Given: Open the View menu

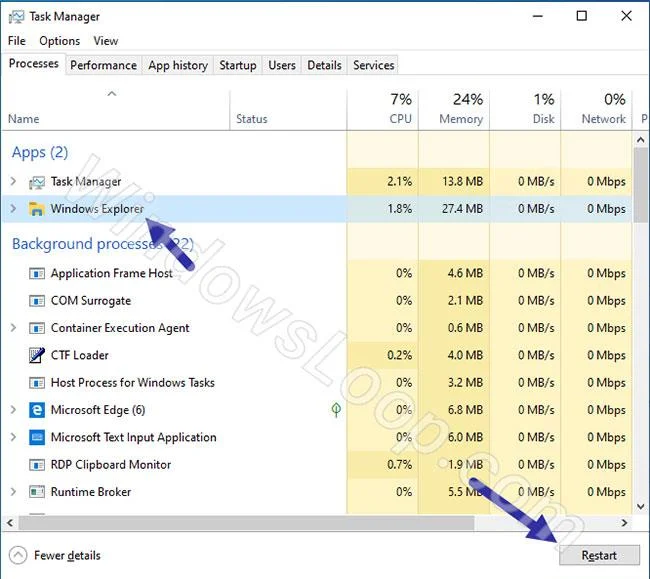Looking at the screenshot, I should click(106, 41).
